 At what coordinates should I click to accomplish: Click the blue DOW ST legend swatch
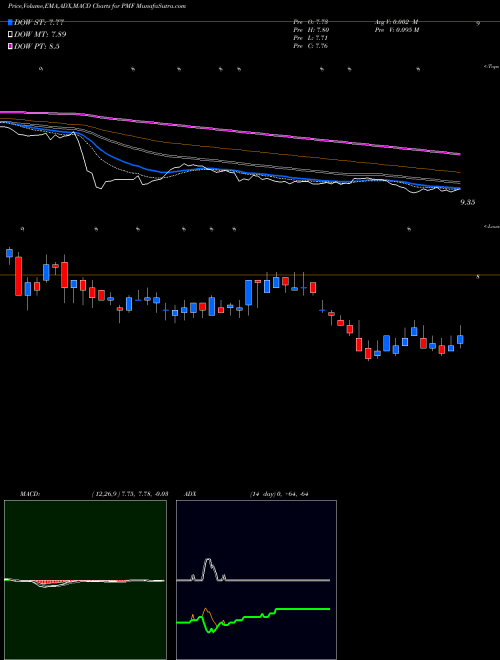[x=10, y=22]
